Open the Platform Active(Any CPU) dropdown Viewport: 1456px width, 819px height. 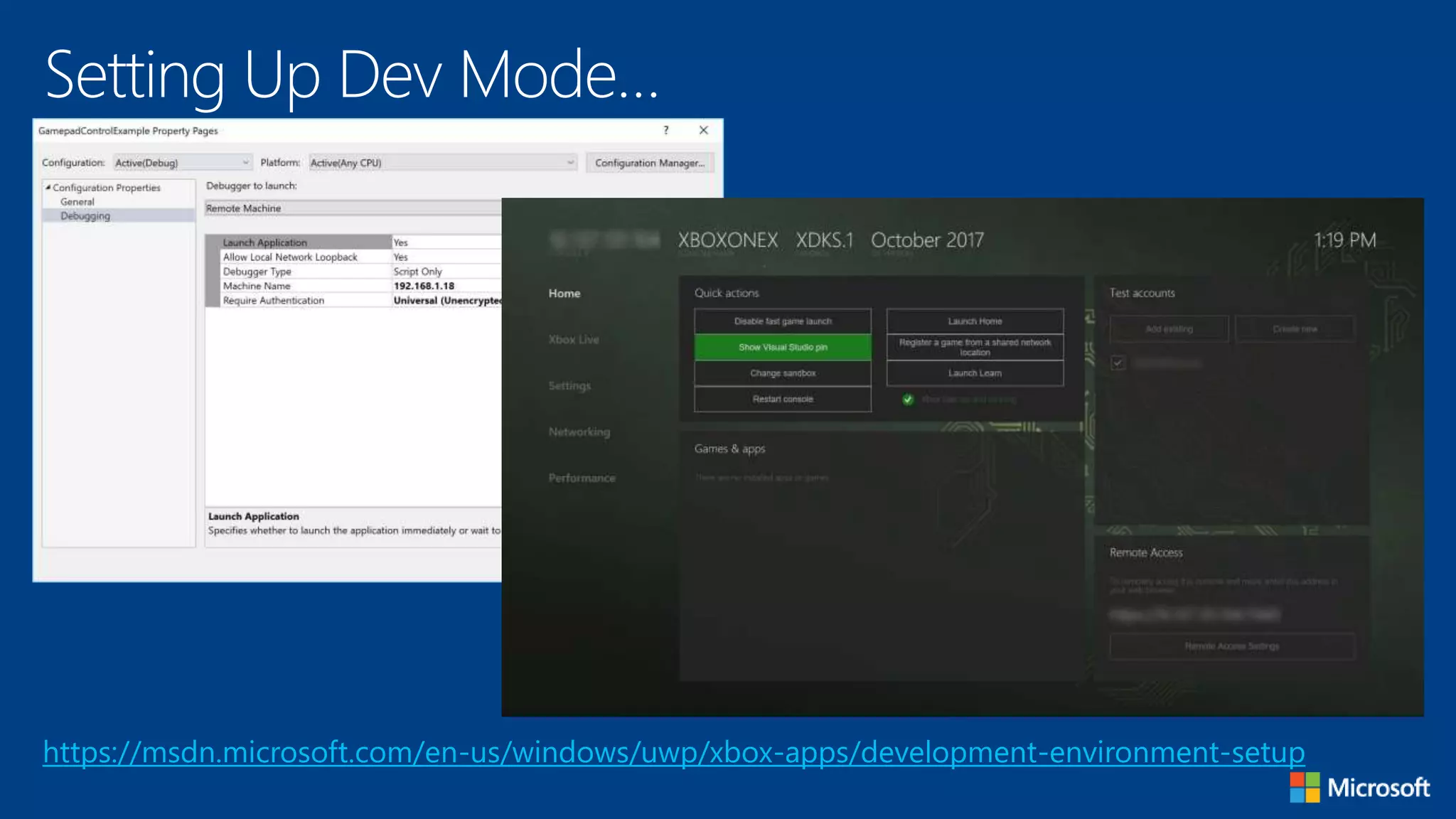click(442, 163)
